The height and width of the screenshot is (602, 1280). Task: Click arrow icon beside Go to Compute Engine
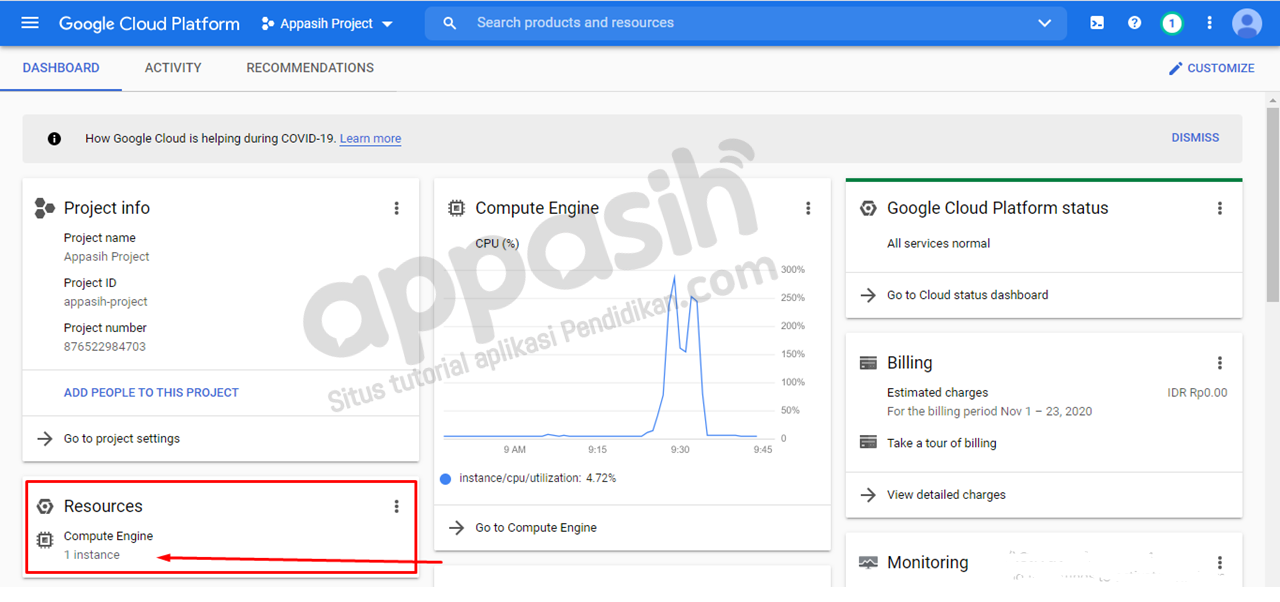pos(456,528)
